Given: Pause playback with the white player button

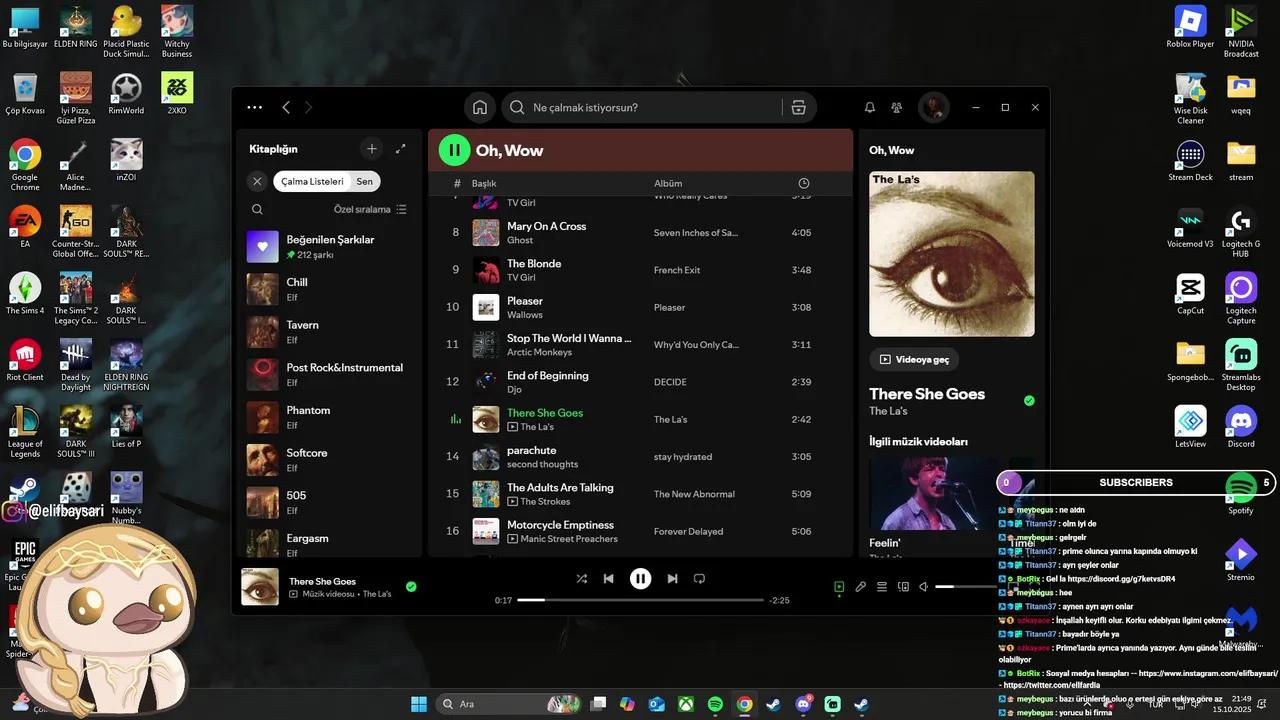Looking at the screenshot, I should tap(640, 578).
